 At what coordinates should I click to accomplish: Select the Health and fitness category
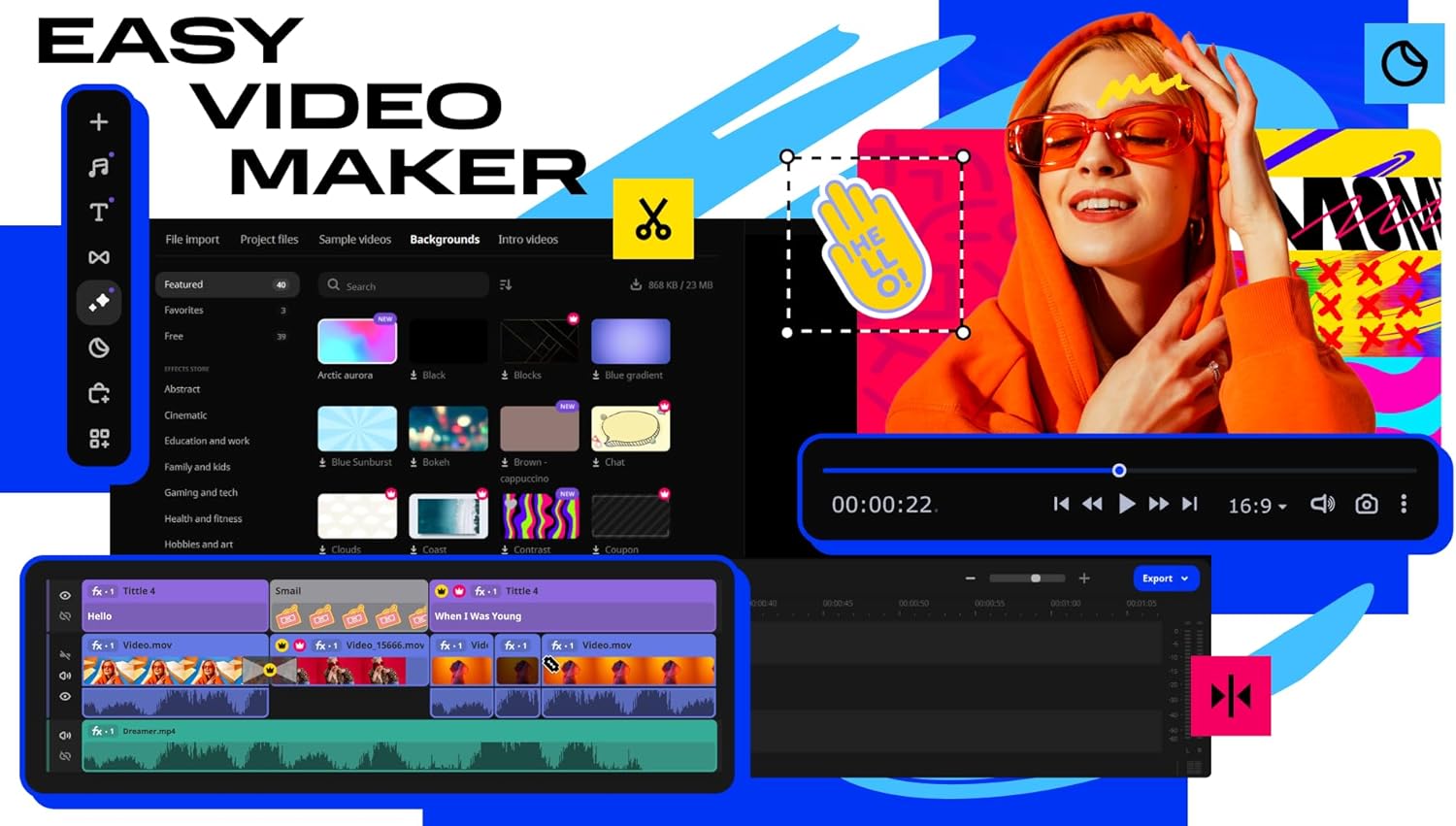[203, 519]
